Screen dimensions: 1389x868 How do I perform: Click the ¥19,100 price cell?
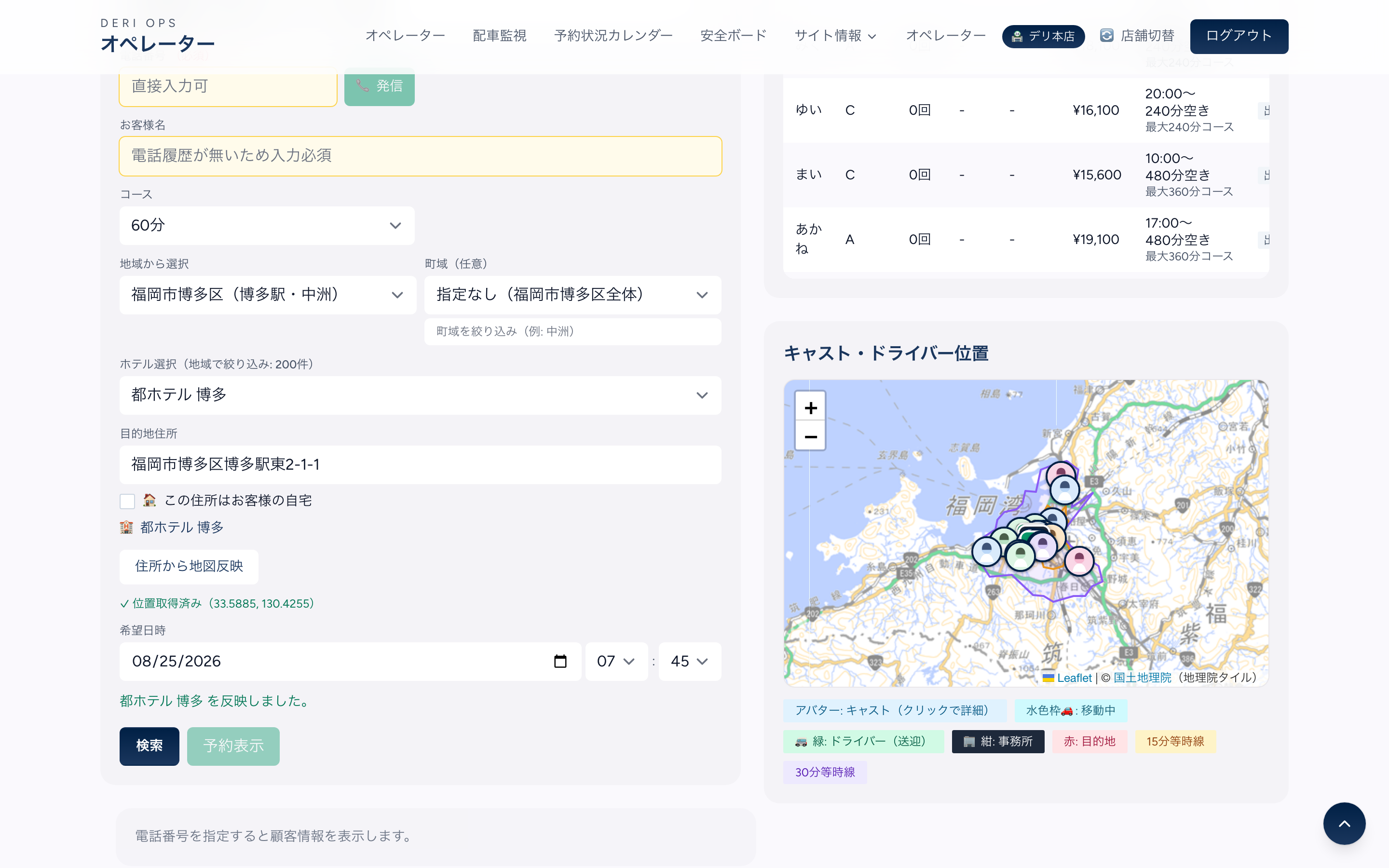[1096, 239]
